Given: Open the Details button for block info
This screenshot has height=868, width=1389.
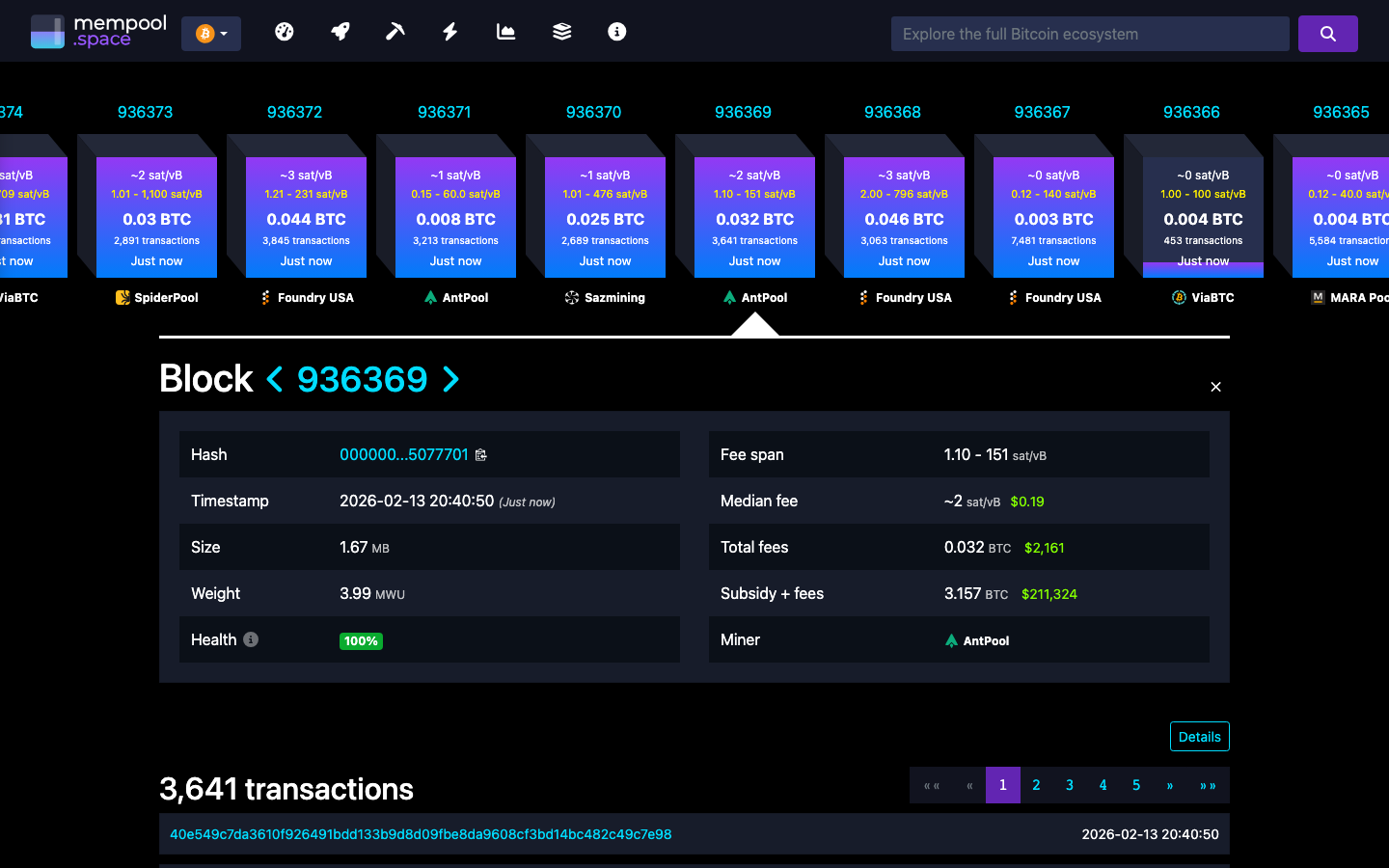Looking at the screenshot, I should pos(1199,736).
